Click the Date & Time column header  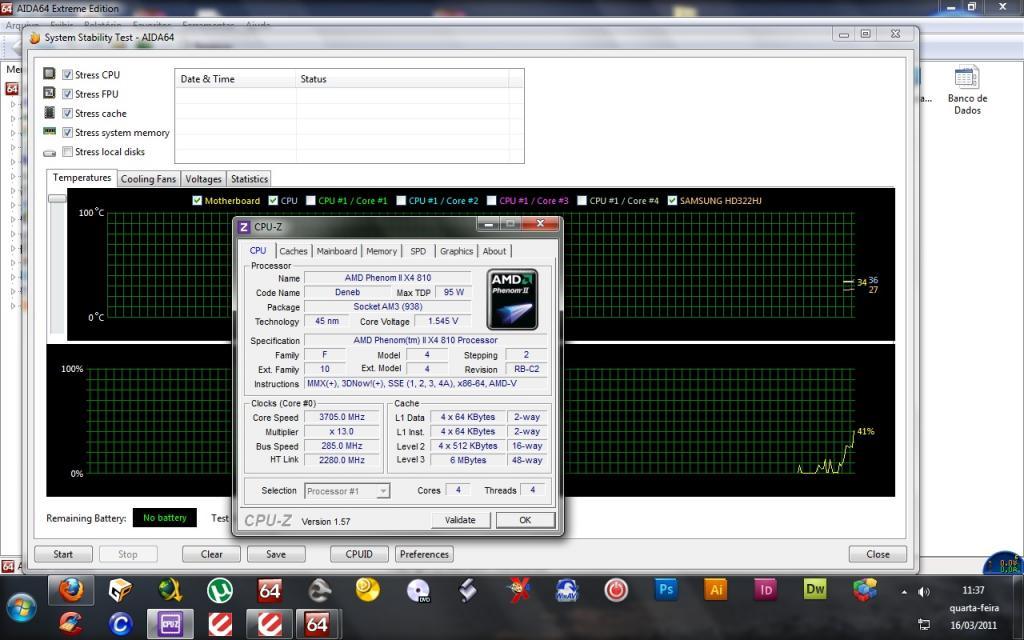click(x=235, y=79)
